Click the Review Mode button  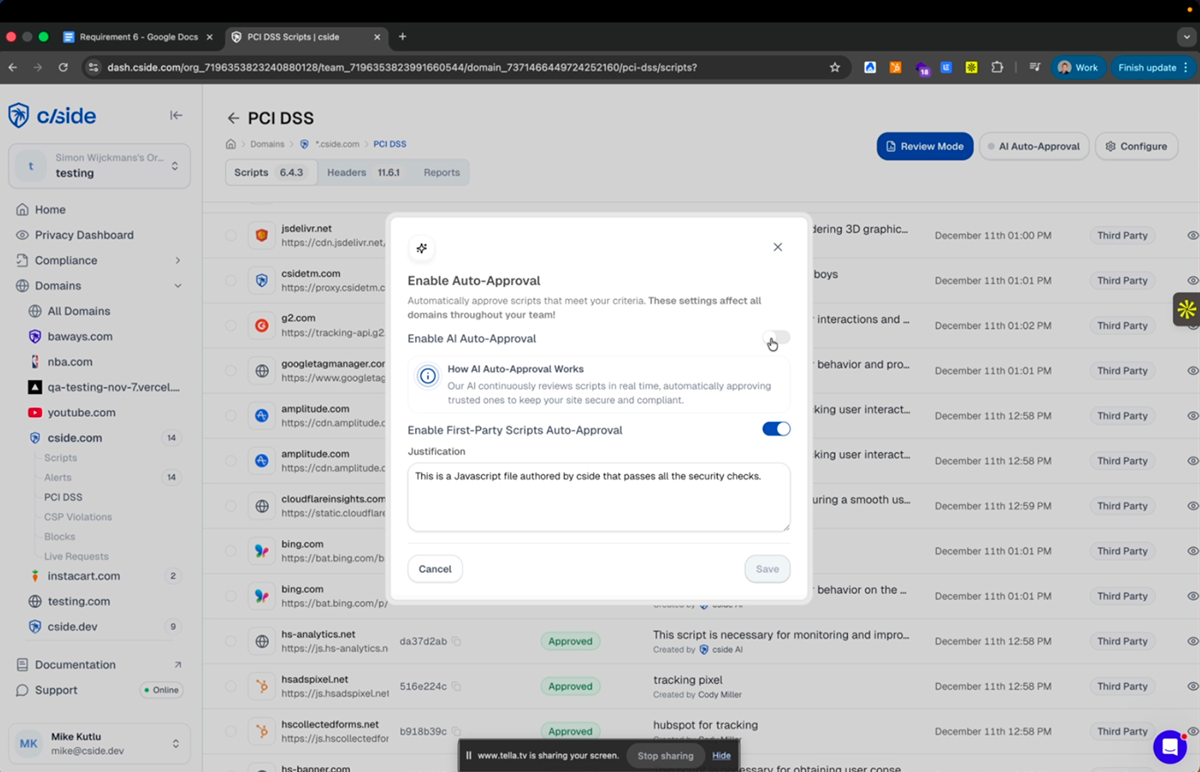click(x=924, y=146)
